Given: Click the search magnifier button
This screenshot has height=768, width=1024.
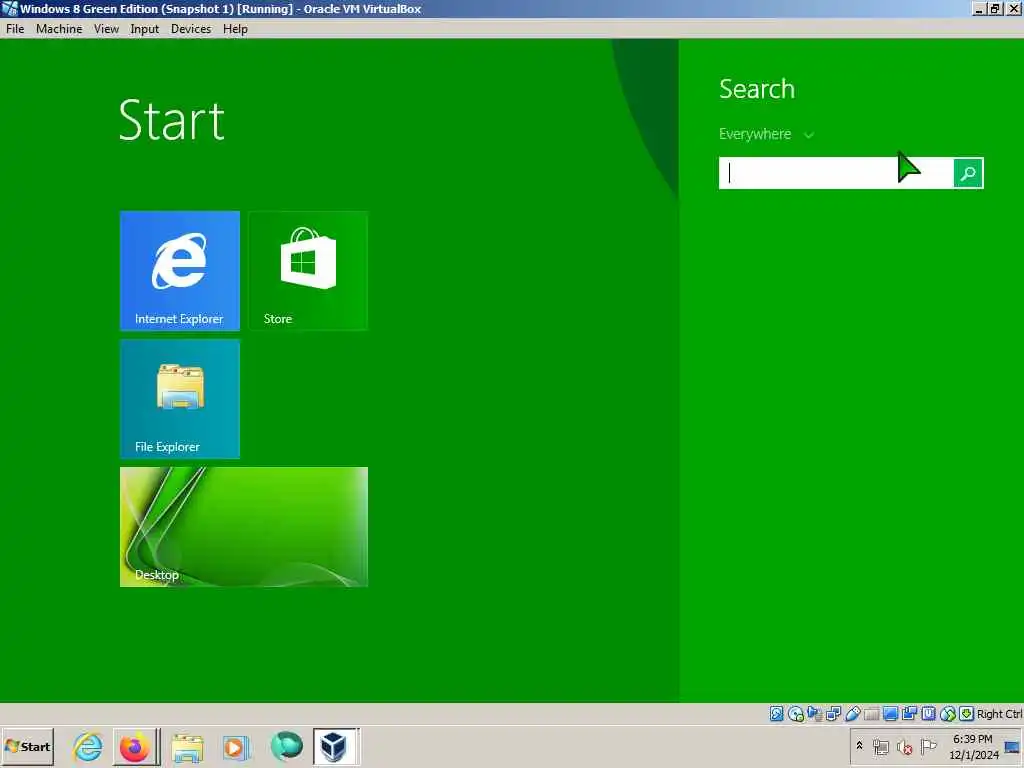Looking at the screenshot, I should pos(968,173).
